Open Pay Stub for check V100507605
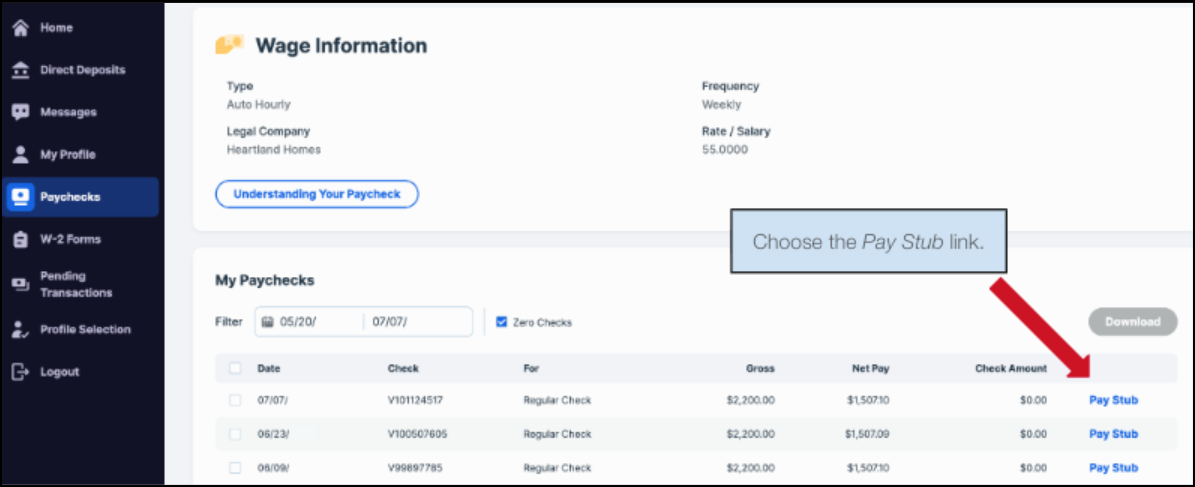This screenshot has width=1195, height=487. tap(1113, 434)
